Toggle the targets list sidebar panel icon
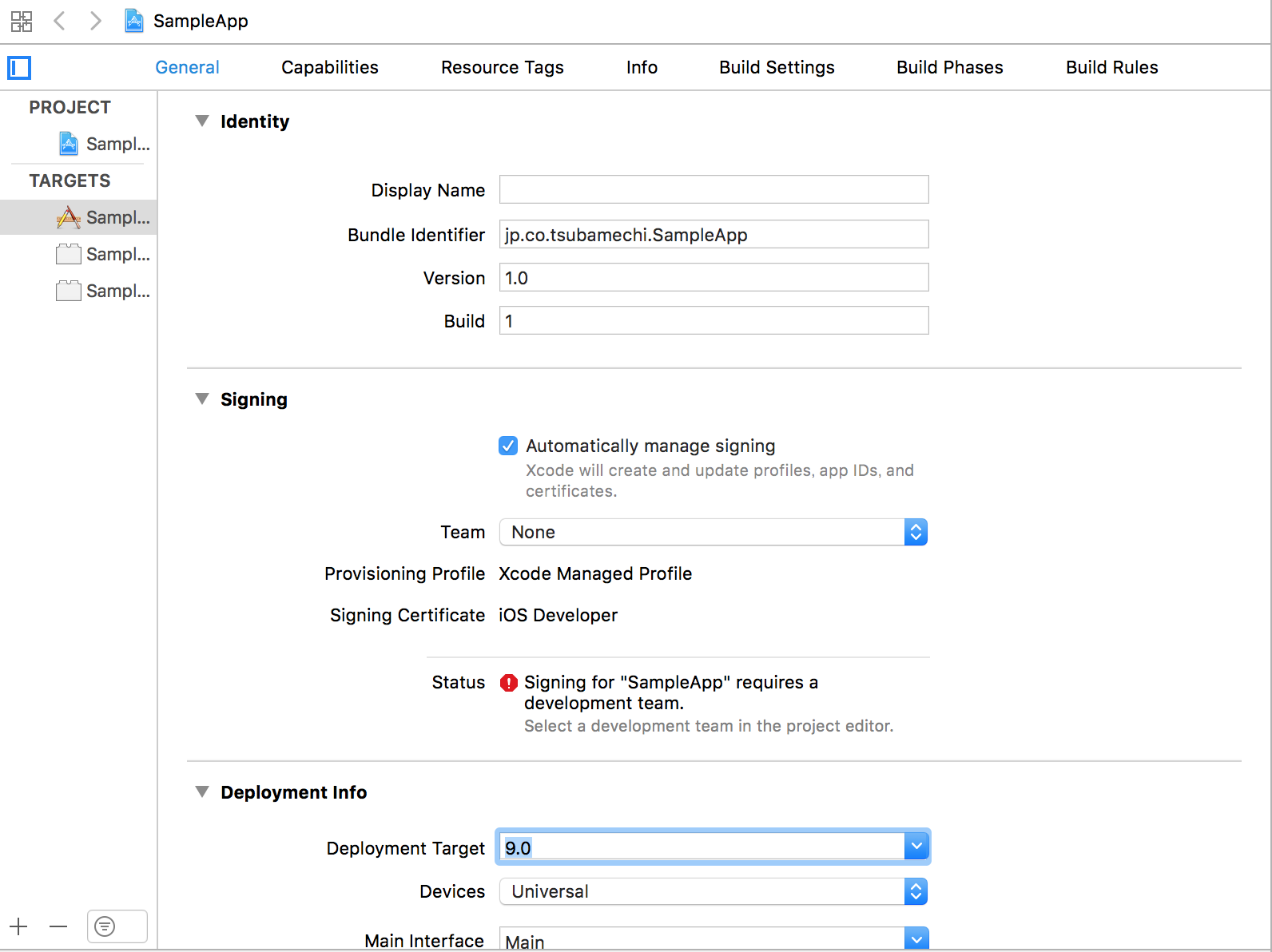 [x=19, y=68]
